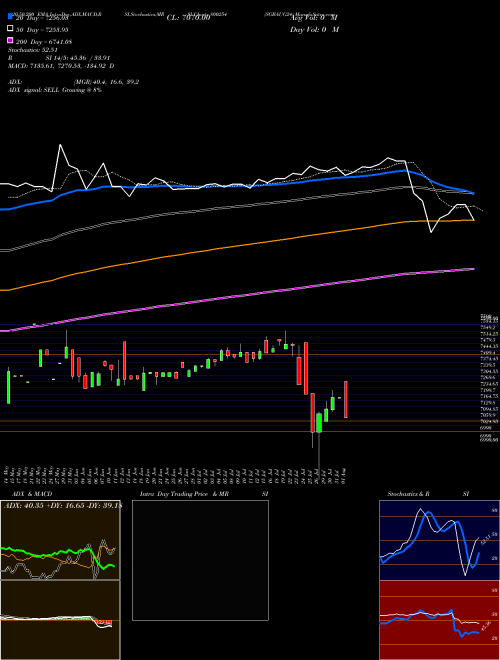Open the red RSI chart panel
Screen dimensions: 500x660
coord(439,620)
